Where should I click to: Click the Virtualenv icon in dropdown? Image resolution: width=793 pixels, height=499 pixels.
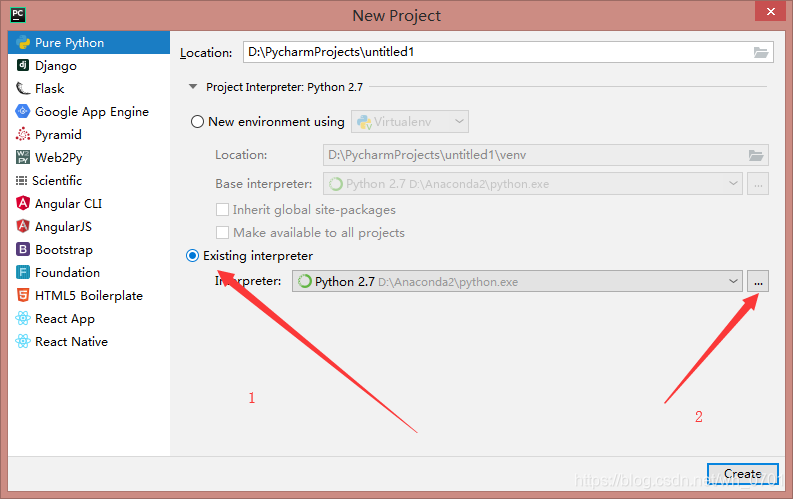364,122
